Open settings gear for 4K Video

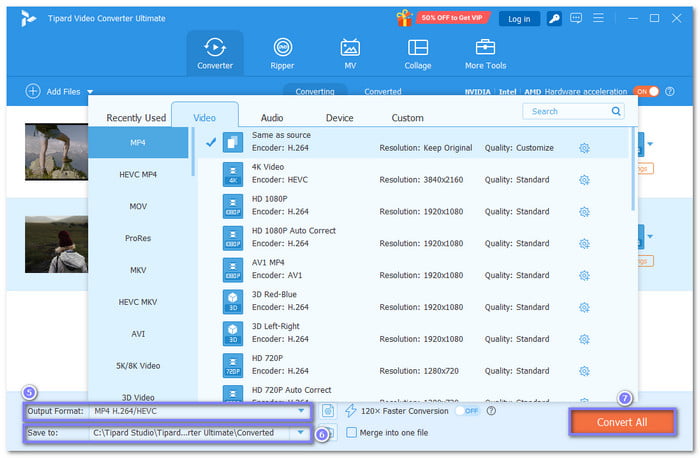[x=584, y=180]
